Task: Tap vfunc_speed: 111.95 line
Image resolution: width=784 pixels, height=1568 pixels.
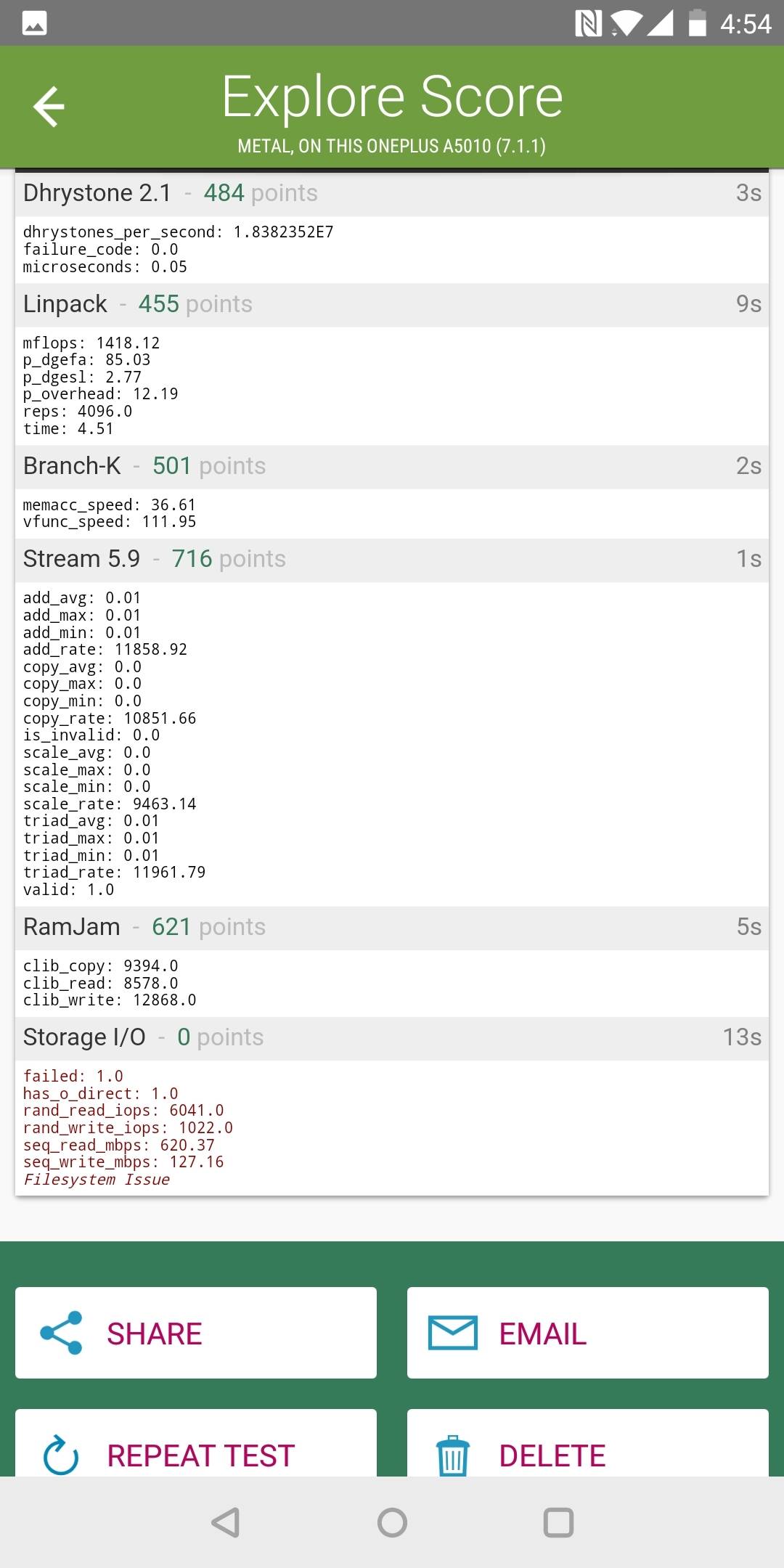Action: tap(110, 522)
